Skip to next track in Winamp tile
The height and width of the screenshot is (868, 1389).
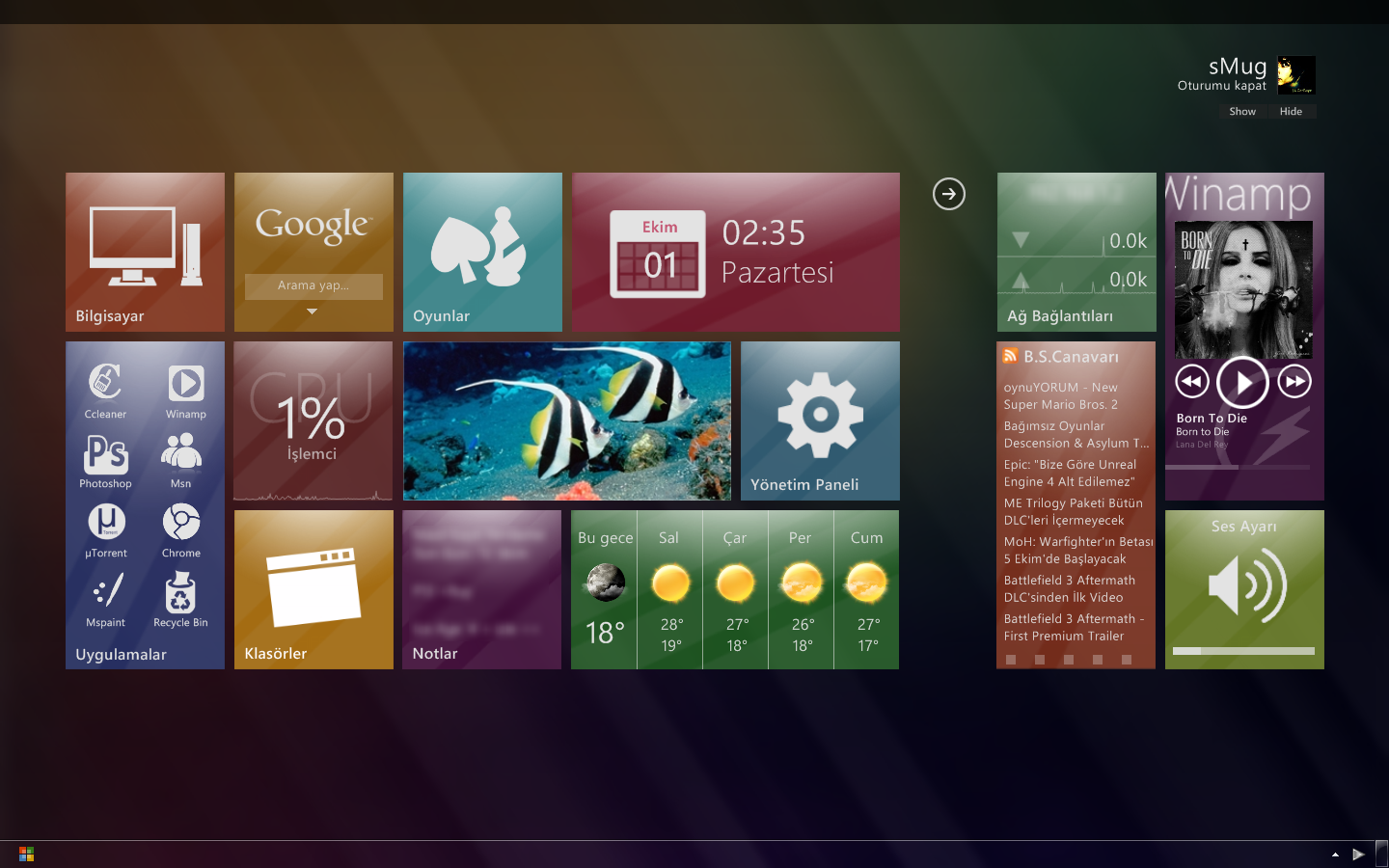[1294, 382]
